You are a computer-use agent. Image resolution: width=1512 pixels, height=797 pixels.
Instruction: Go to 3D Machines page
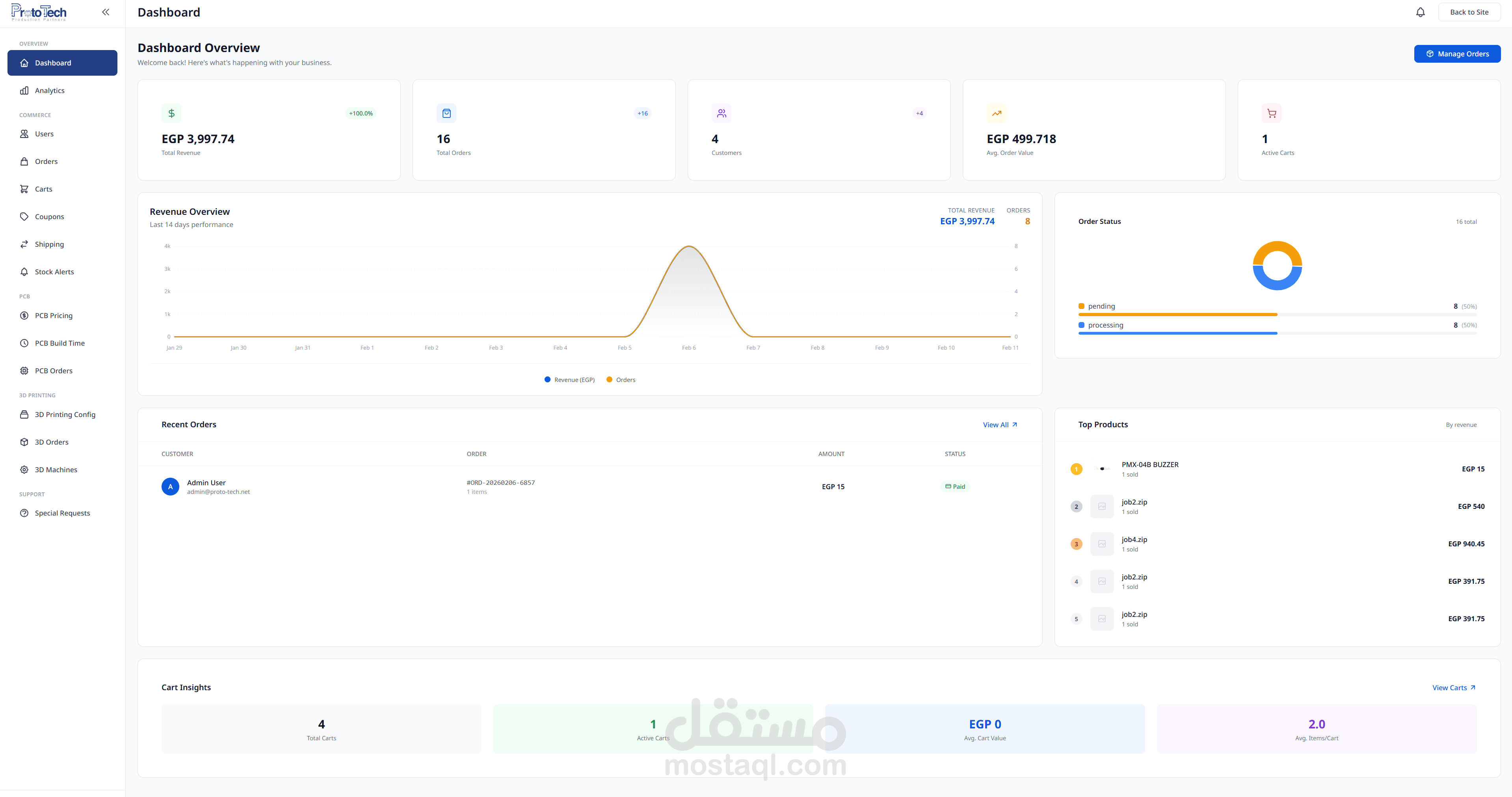(x=56, y=470)
